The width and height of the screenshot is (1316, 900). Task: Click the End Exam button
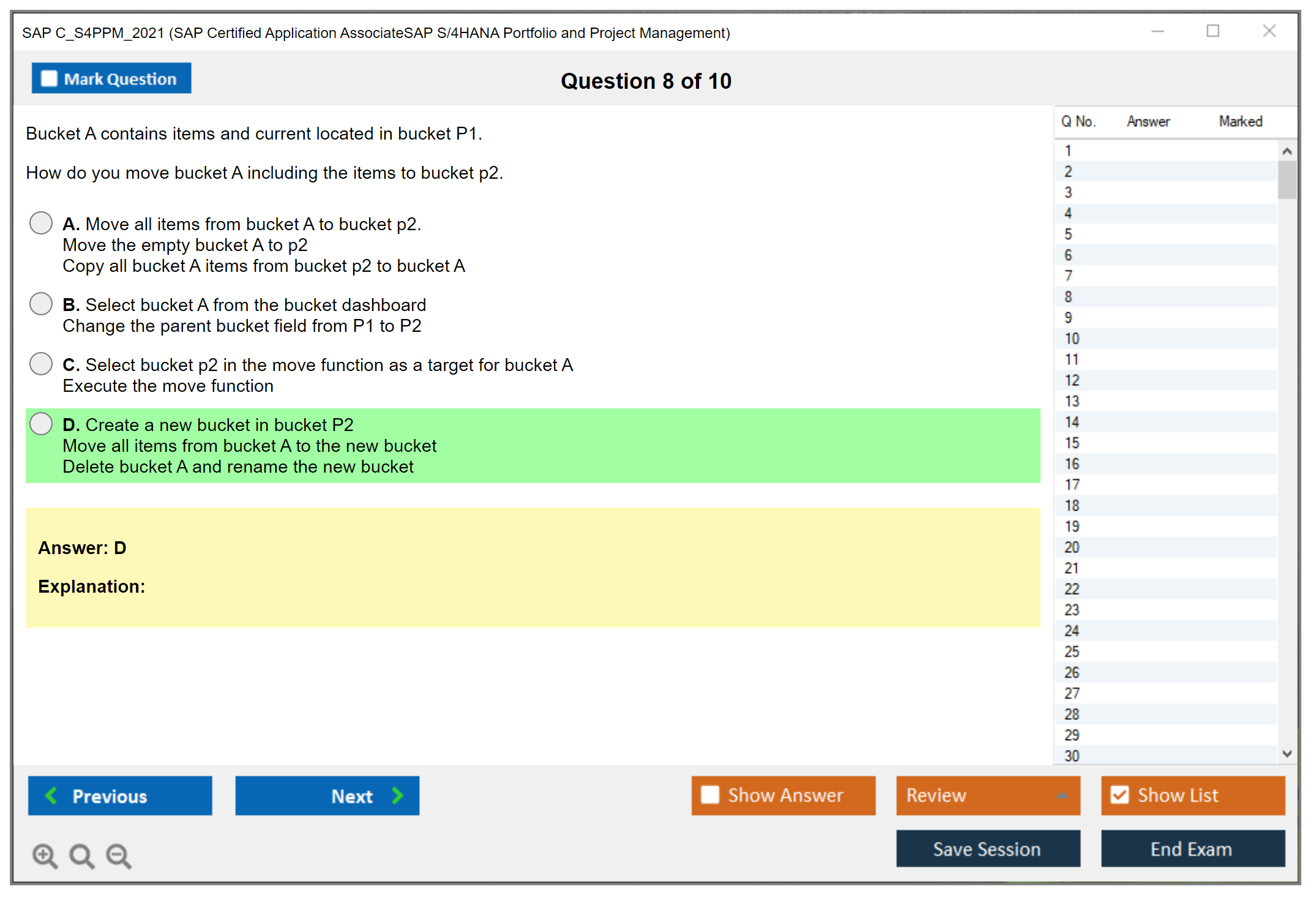tap(1192, 849)
